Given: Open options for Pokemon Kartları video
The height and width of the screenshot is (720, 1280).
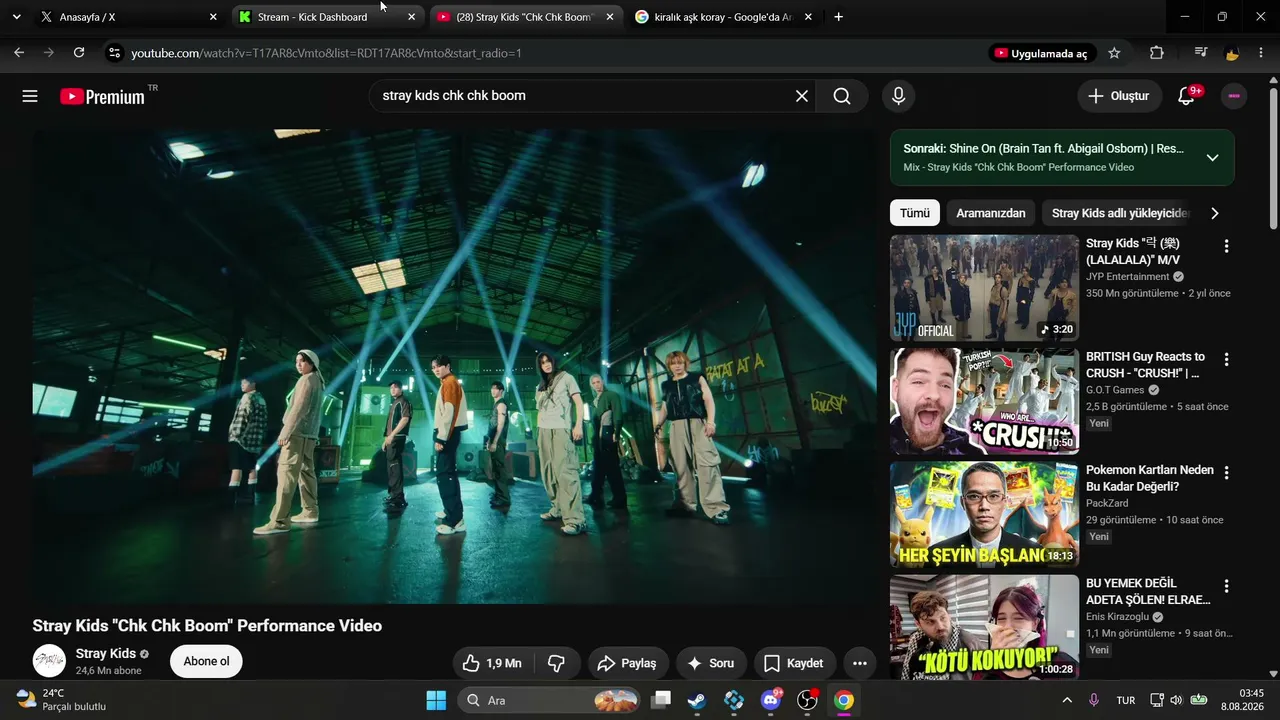Looking at the screenshot, I should coord(1226,472).
